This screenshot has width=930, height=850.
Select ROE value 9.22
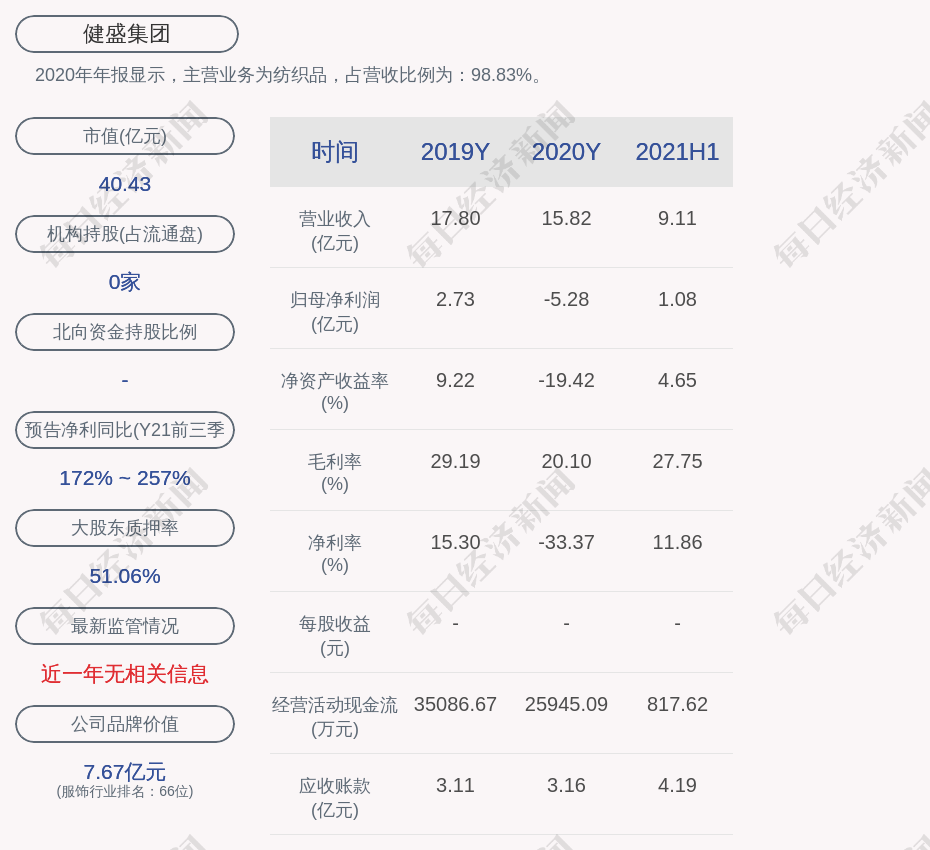[455, 380]
